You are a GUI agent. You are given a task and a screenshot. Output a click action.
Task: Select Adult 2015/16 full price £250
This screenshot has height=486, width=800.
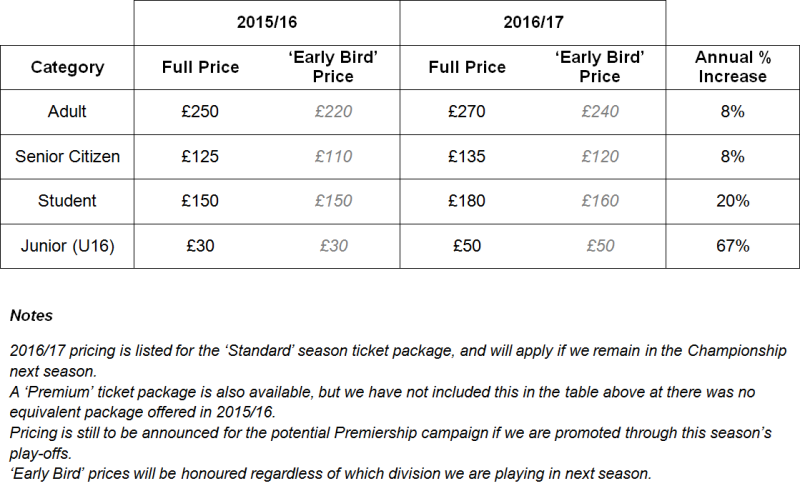[200, 112]
